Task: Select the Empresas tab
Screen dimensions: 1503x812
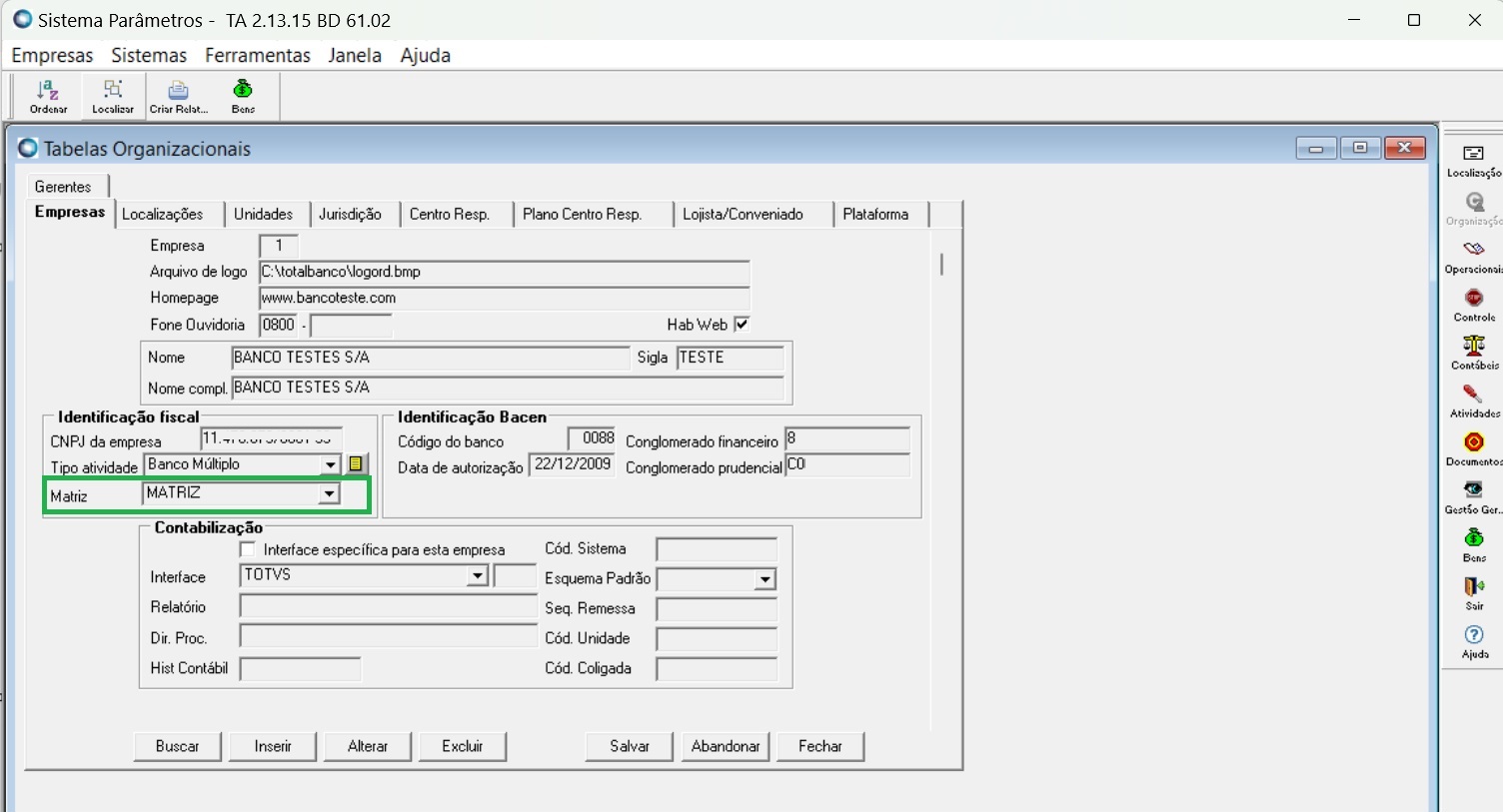Action: click(70, 212)
